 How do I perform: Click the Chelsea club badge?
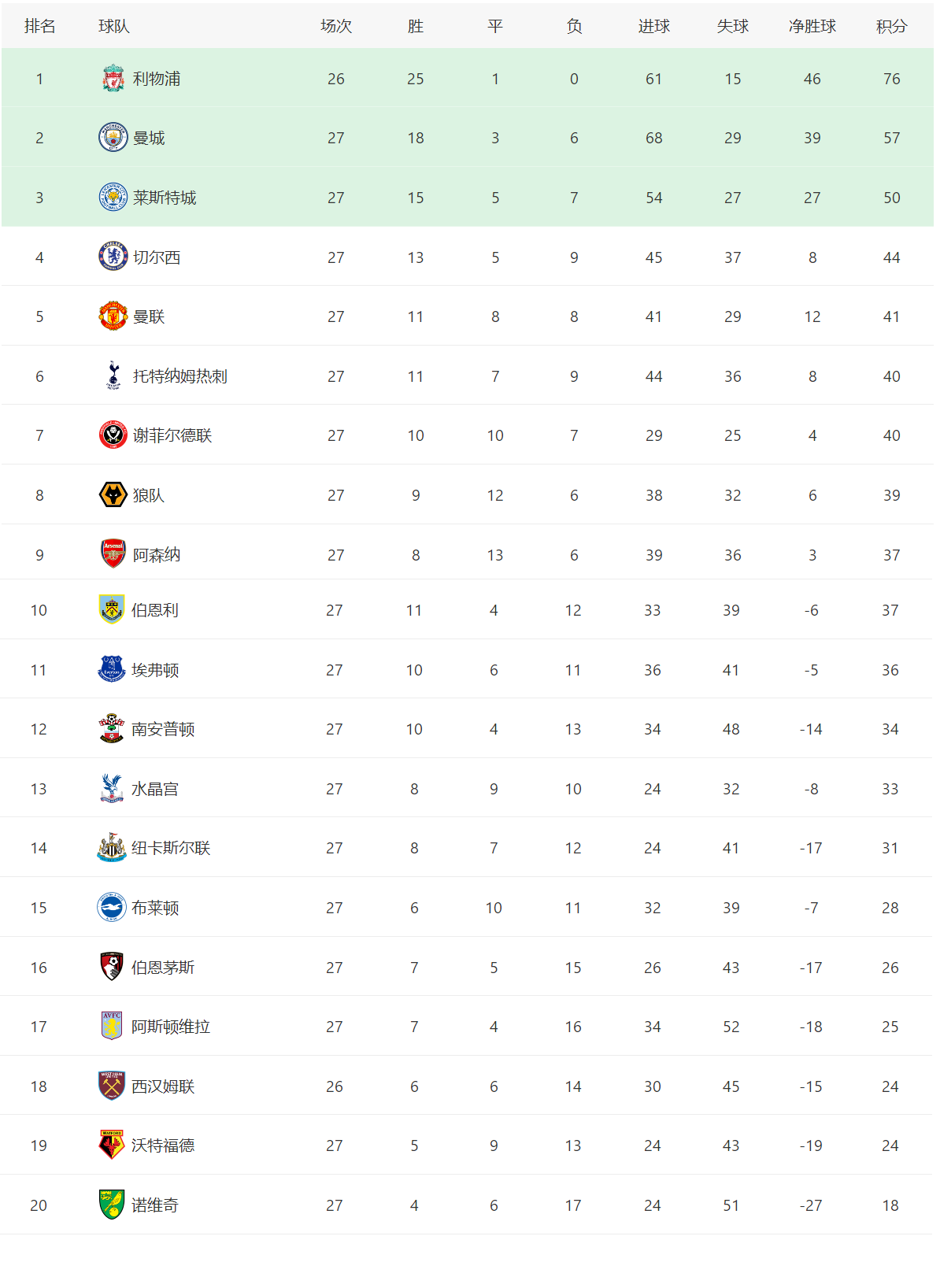[113, 257]
